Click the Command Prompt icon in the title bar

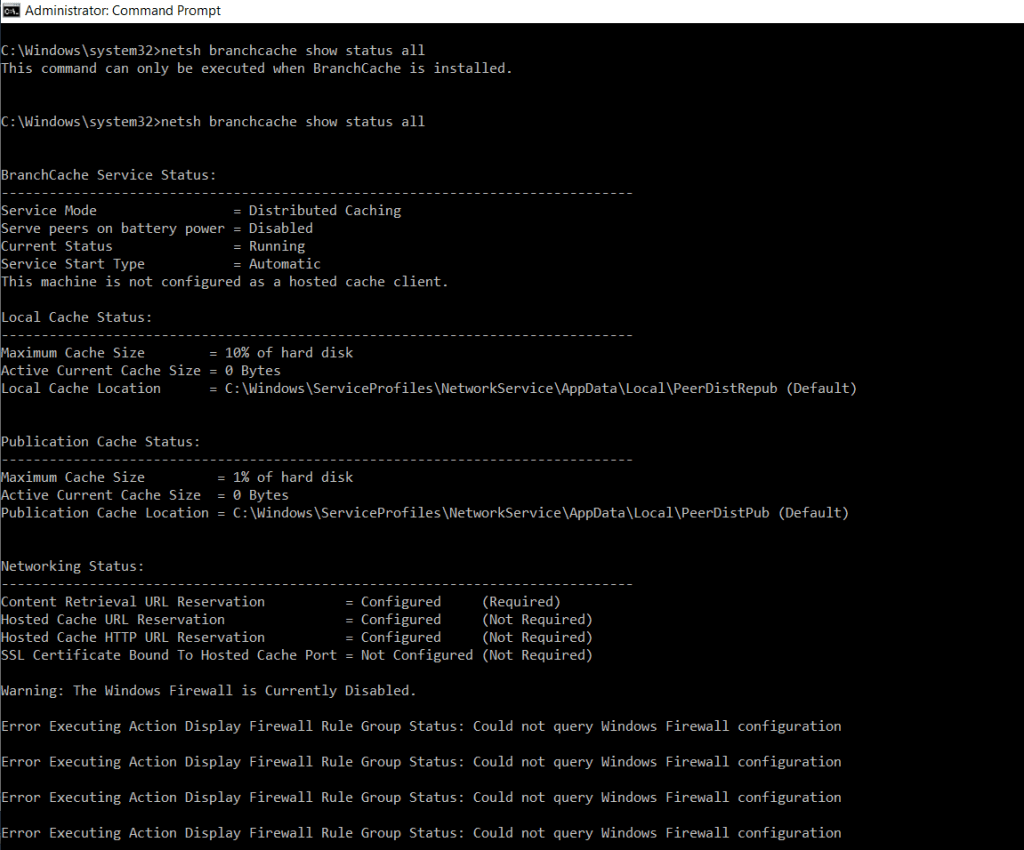[12, 11]
